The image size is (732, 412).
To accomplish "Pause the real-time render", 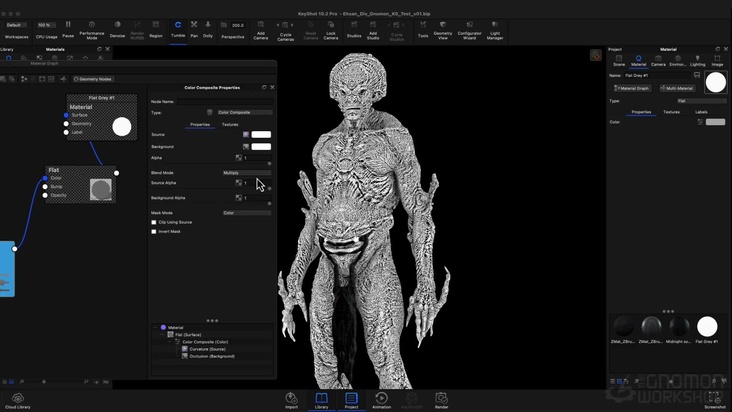I will [x=68, y=29].
